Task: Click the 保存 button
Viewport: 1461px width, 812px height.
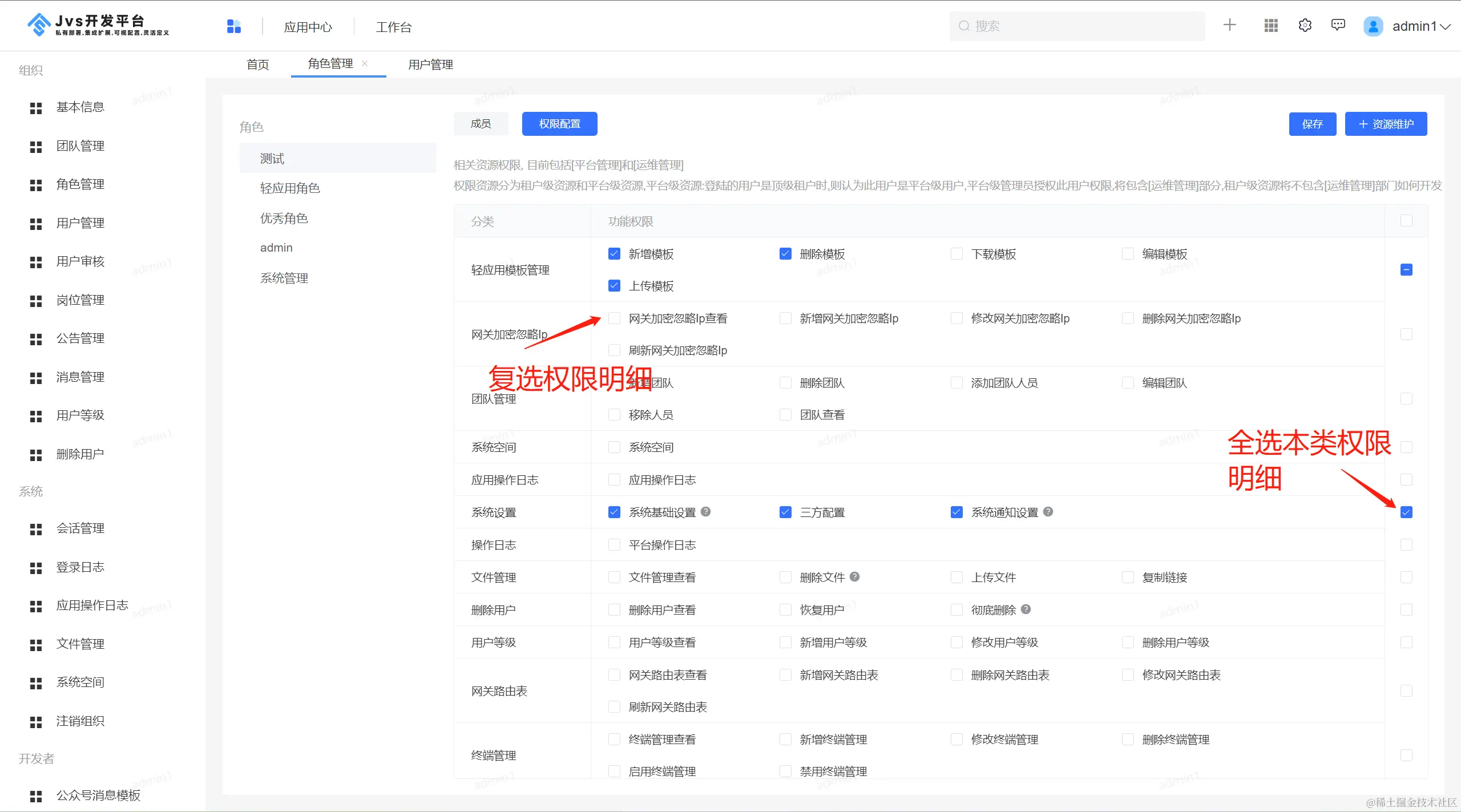Action: click(x=1312, y=124)
